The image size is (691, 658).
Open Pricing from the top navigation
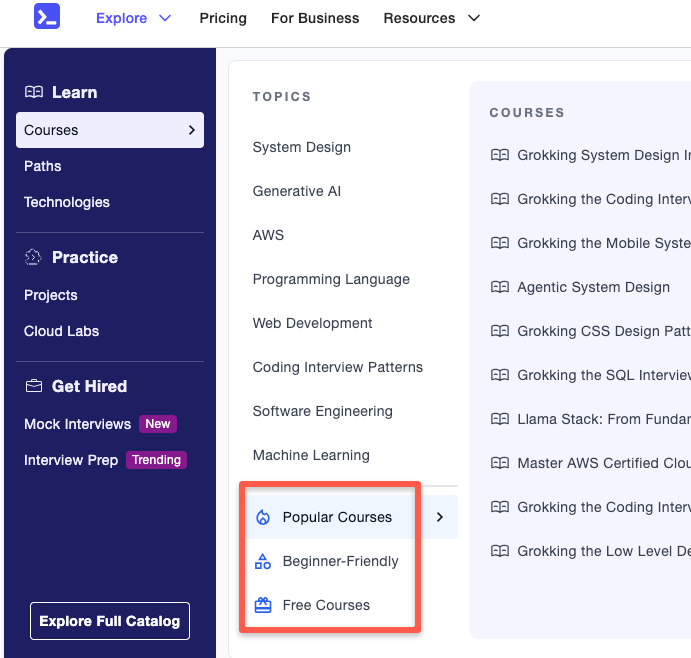tap(223, 18)
